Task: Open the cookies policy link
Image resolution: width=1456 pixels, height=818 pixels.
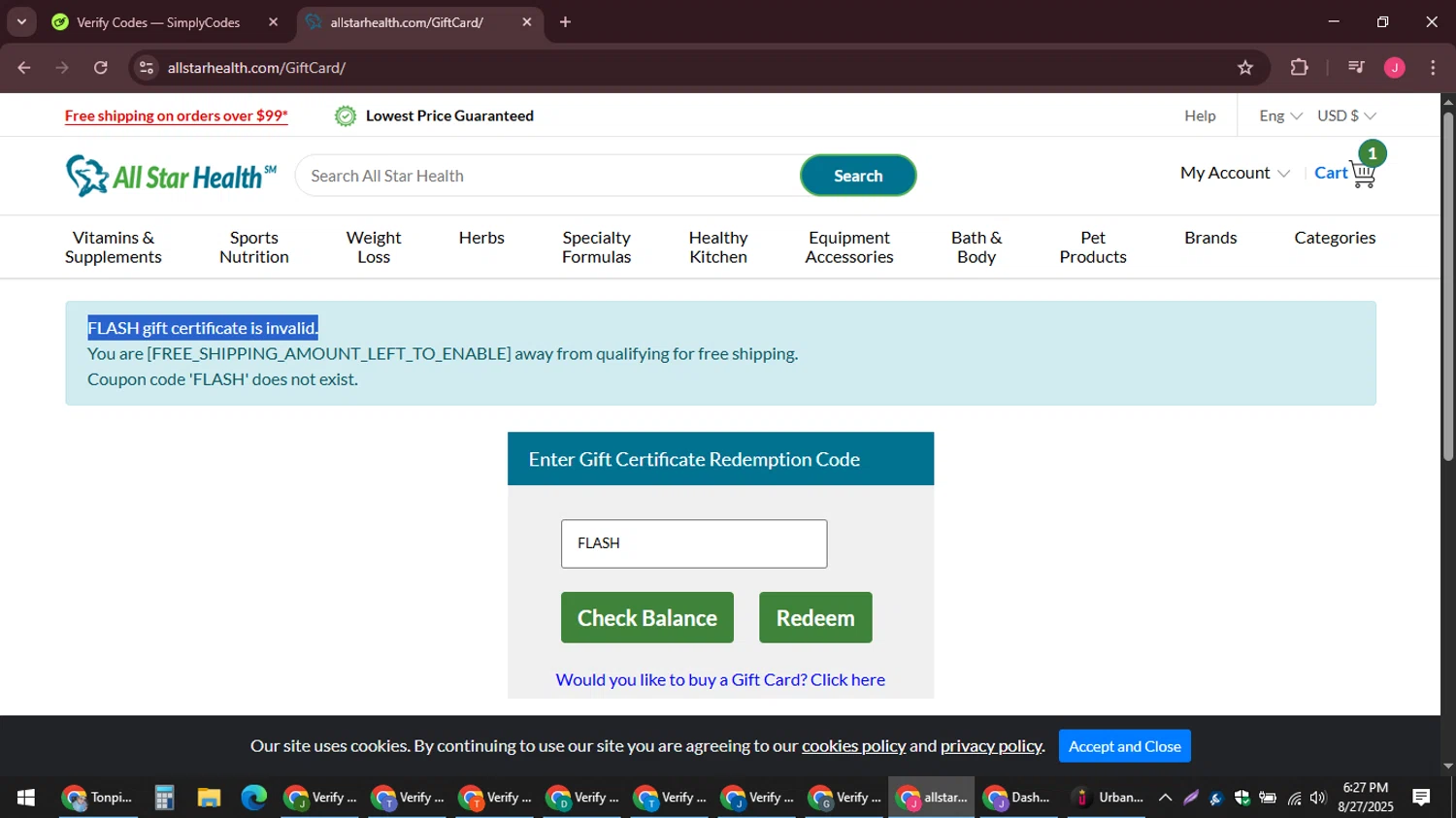Action: point(853,745)
